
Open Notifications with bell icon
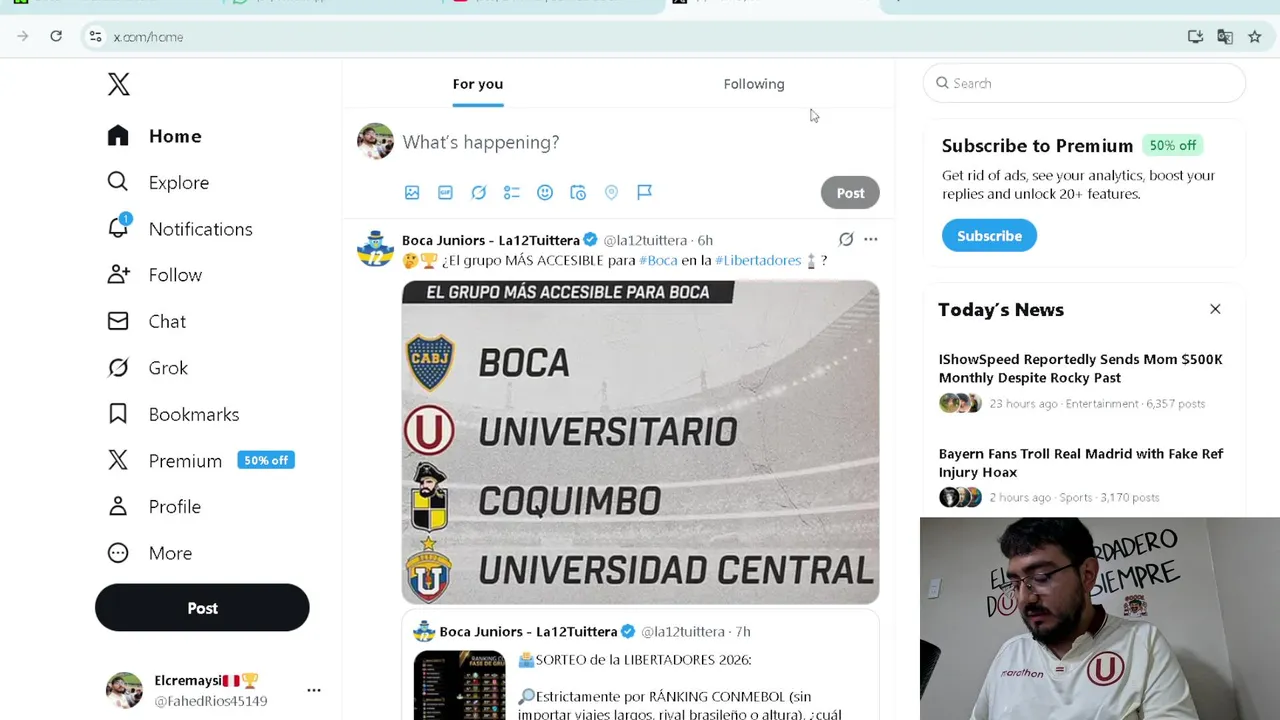click(180, 228)
